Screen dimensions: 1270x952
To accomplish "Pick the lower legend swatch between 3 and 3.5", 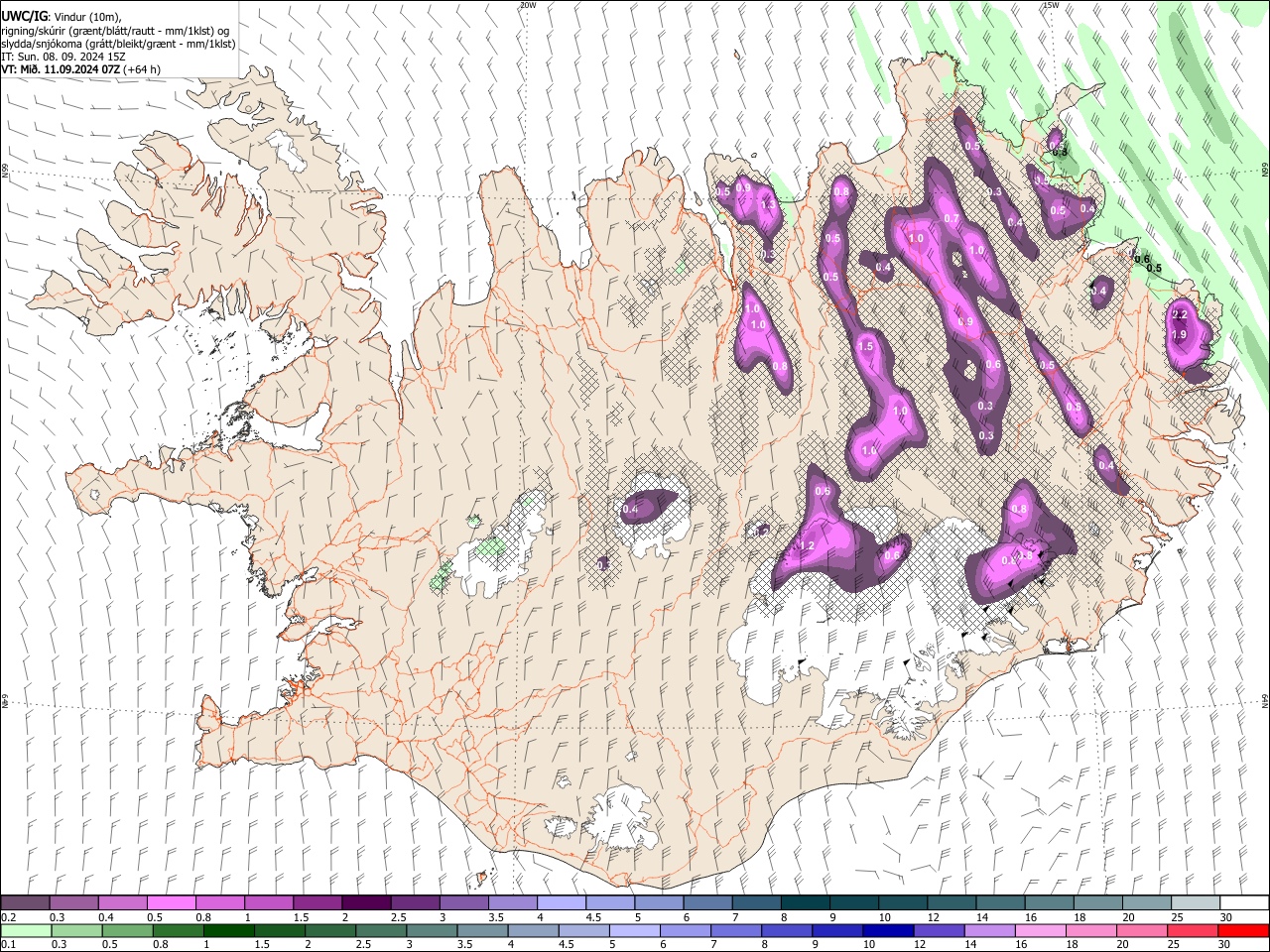I will pyautogui.click(x=432, y=930).
